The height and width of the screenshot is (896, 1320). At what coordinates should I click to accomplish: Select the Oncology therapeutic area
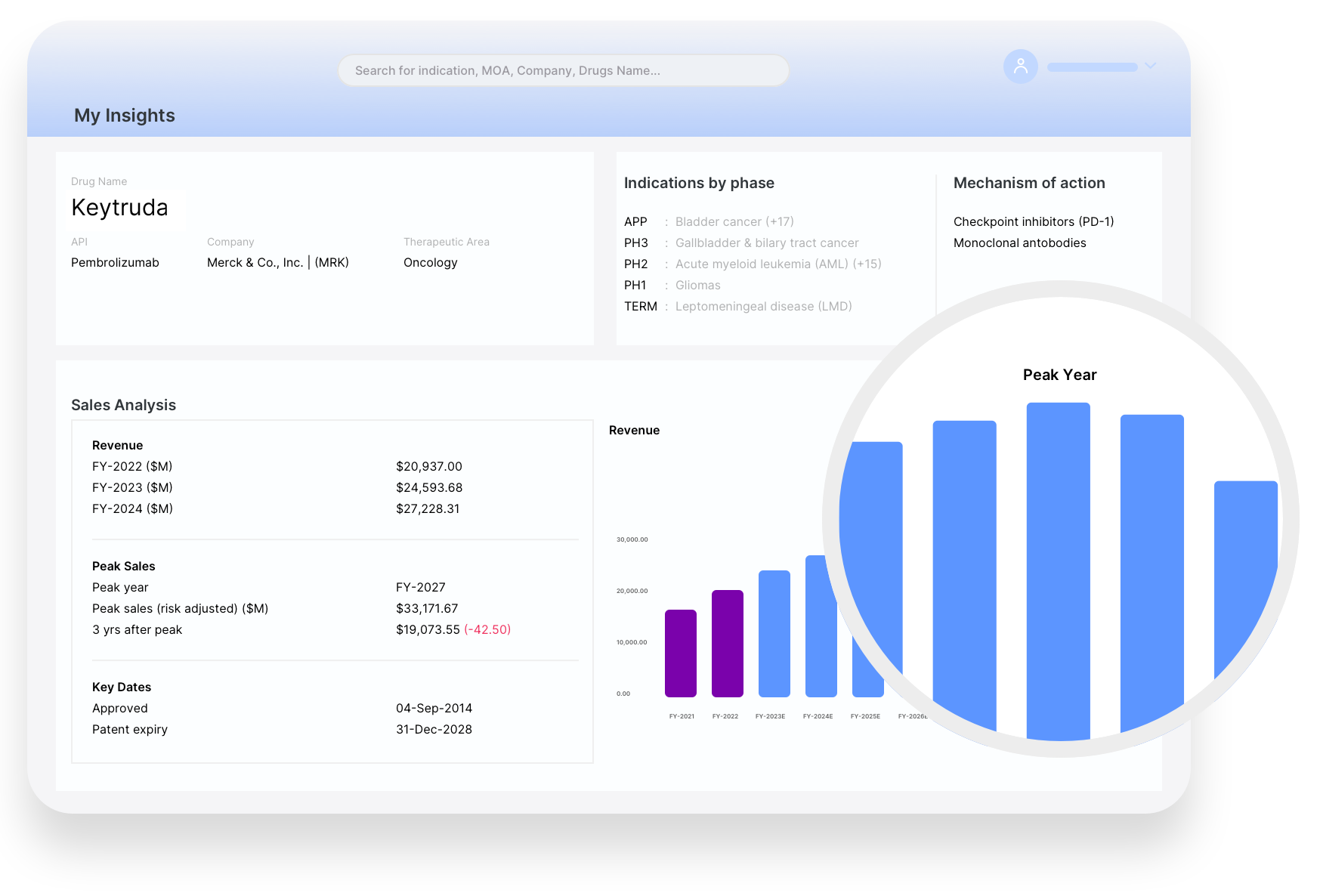(431, 263)
